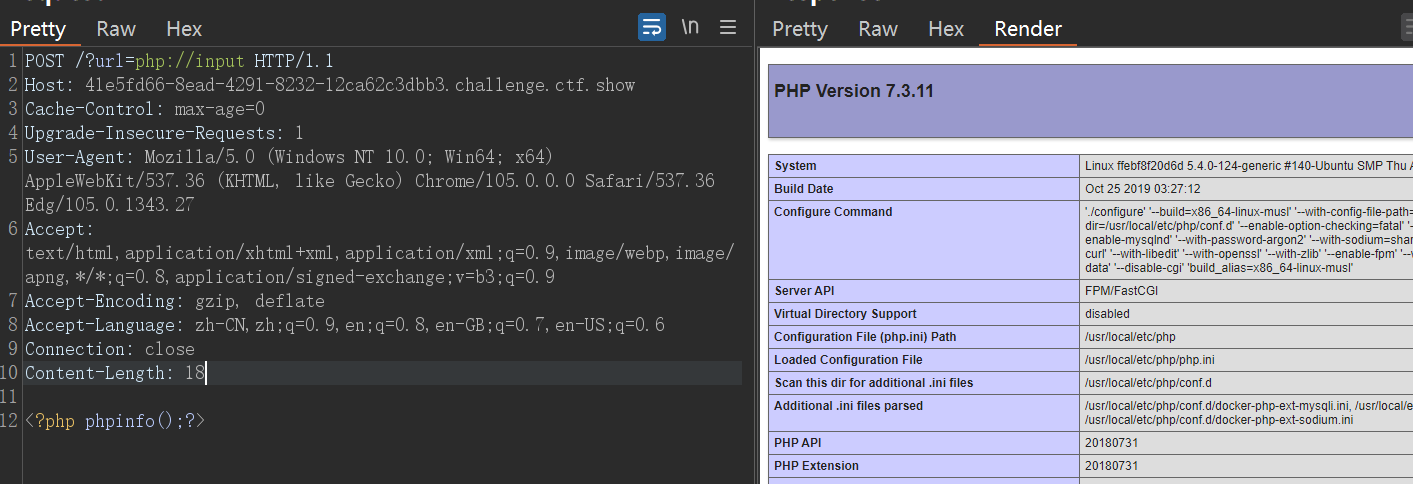The width and height of the screenshot is (1413, 484).
Task: Click the conf.d scan directory value
Action: point(1146,383)
